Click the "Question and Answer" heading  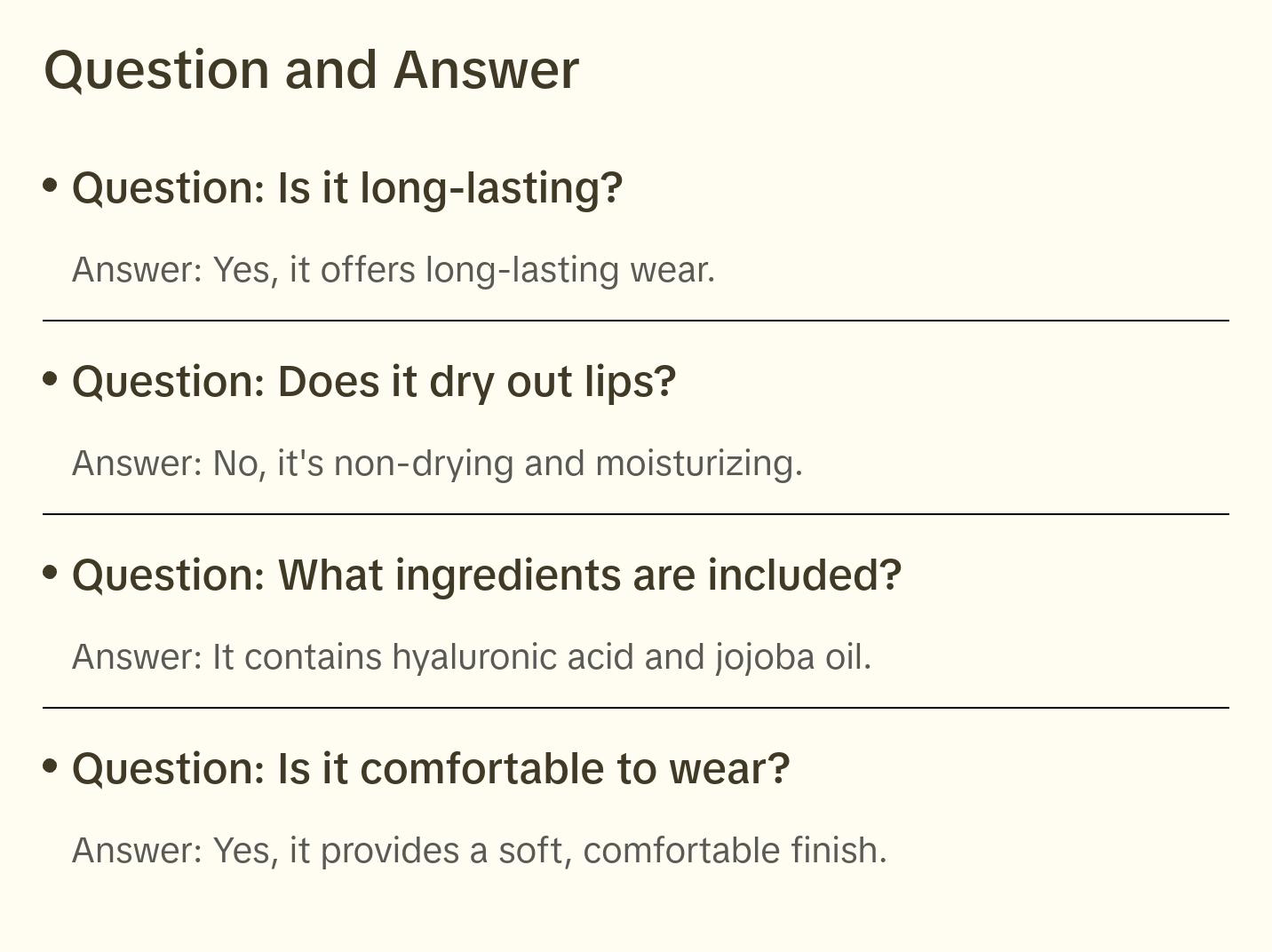click(x=311, y=69)
